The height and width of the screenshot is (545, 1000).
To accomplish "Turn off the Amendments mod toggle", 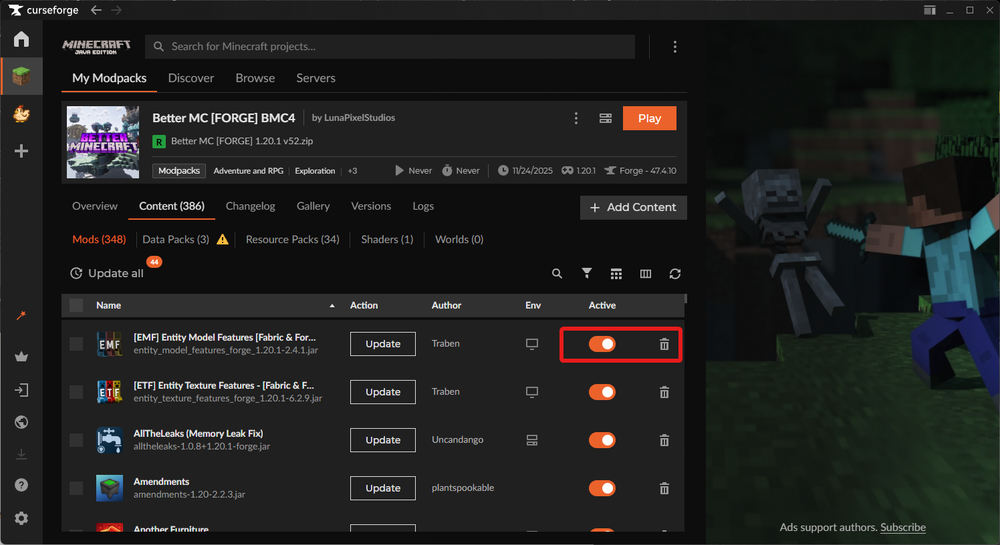I will 602,488.
